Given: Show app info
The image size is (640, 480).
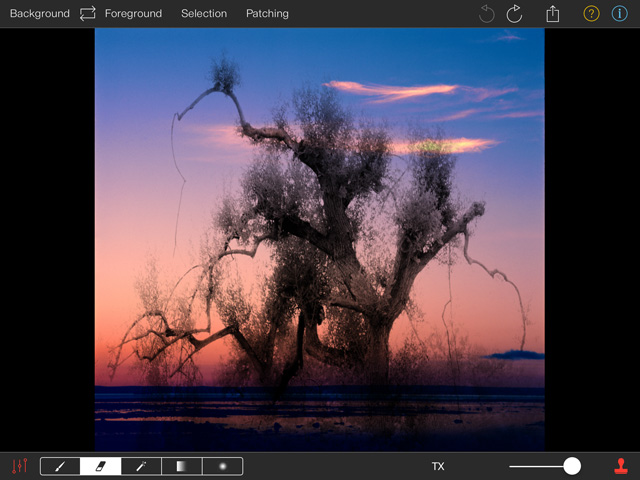Looking at the screenshot, I should (619, 13).
